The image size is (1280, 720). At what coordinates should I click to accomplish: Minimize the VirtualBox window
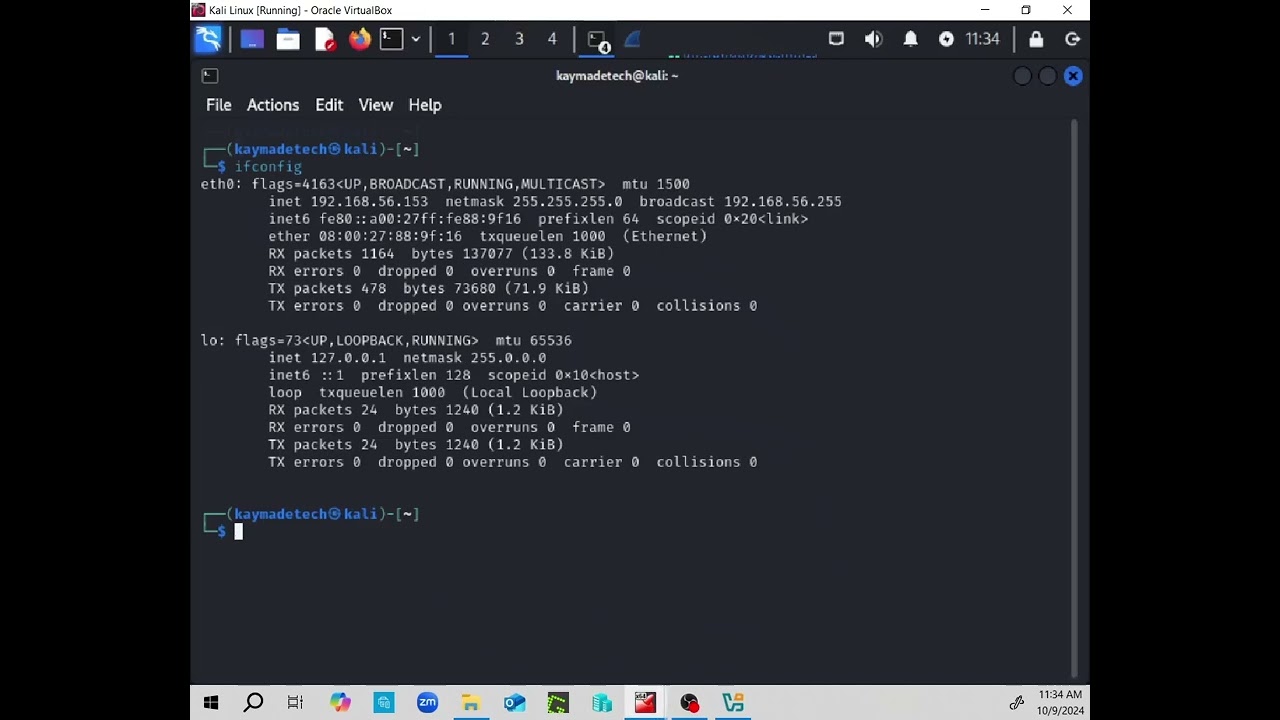pyautogui.click(x=985, y=10)
